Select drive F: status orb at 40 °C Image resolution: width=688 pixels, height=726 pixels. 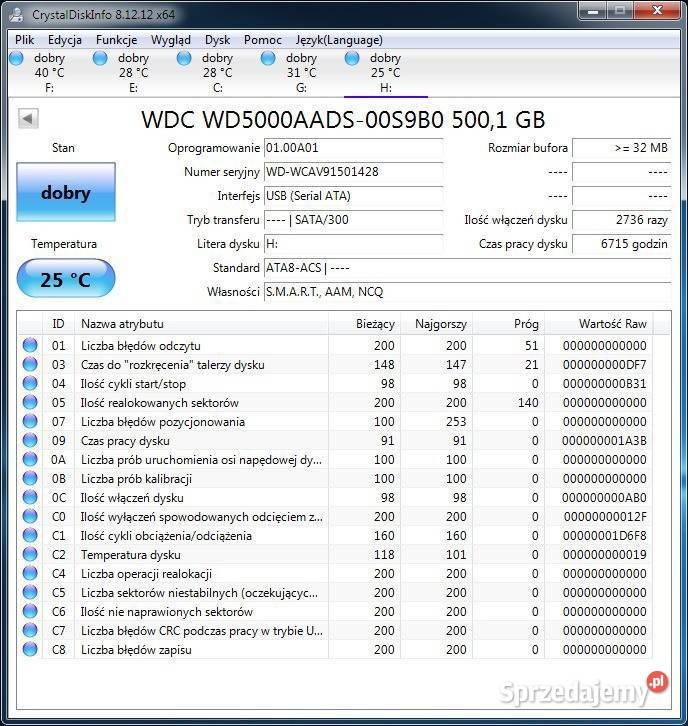[x=16, y=58]
